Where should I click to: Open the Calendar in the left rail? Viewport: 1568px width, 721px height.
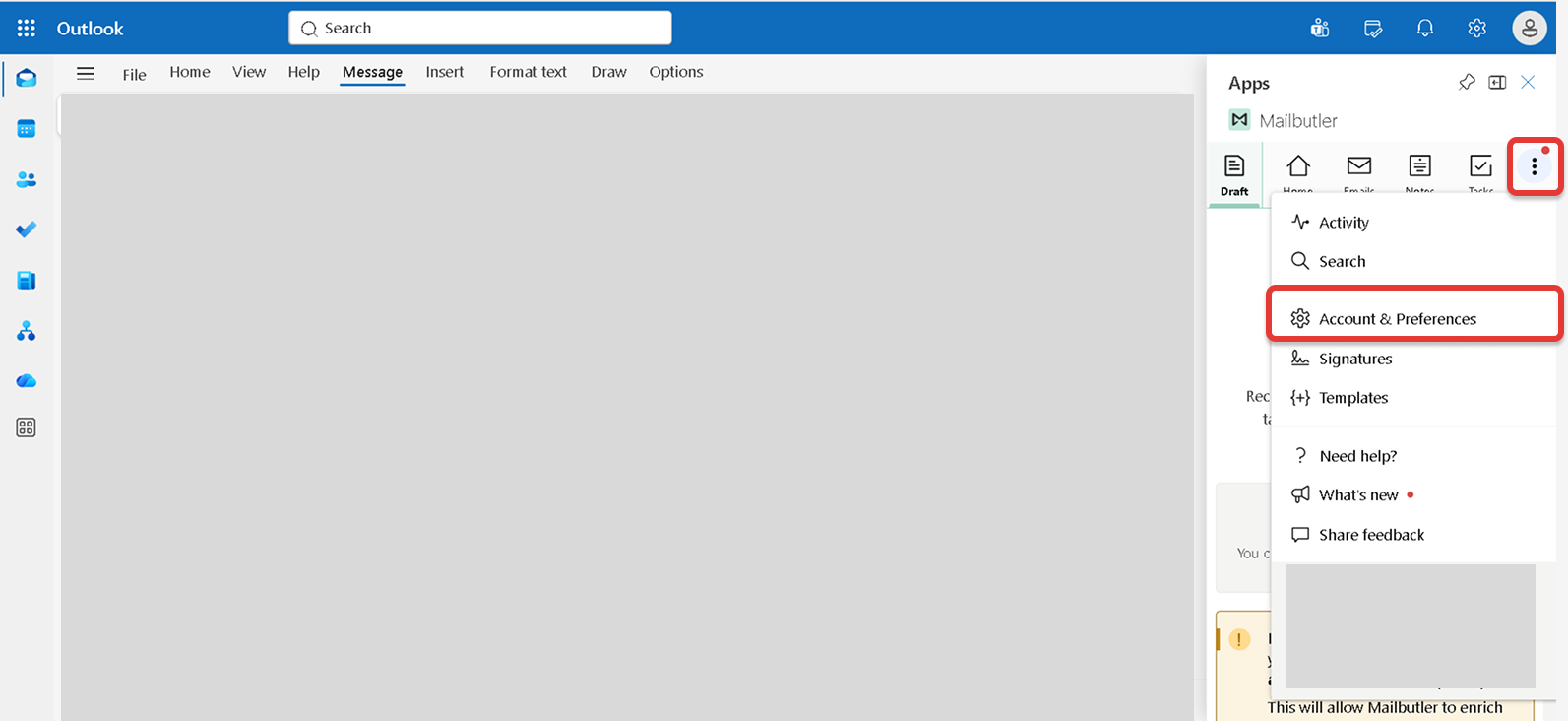27,129
